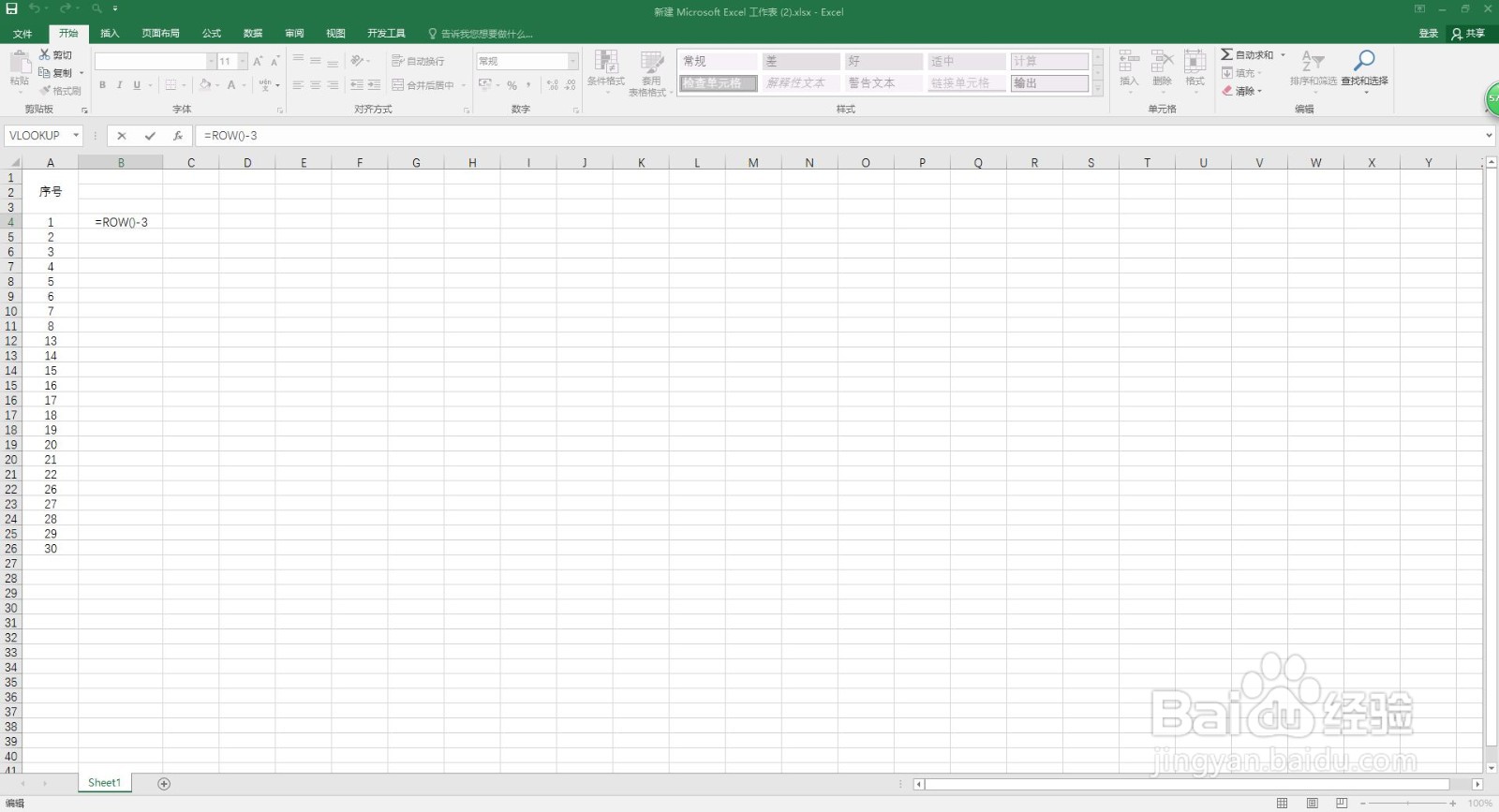Click the cell Format (格式) icon
This screenshot has height=812, width=1499.
(1195, 62)
